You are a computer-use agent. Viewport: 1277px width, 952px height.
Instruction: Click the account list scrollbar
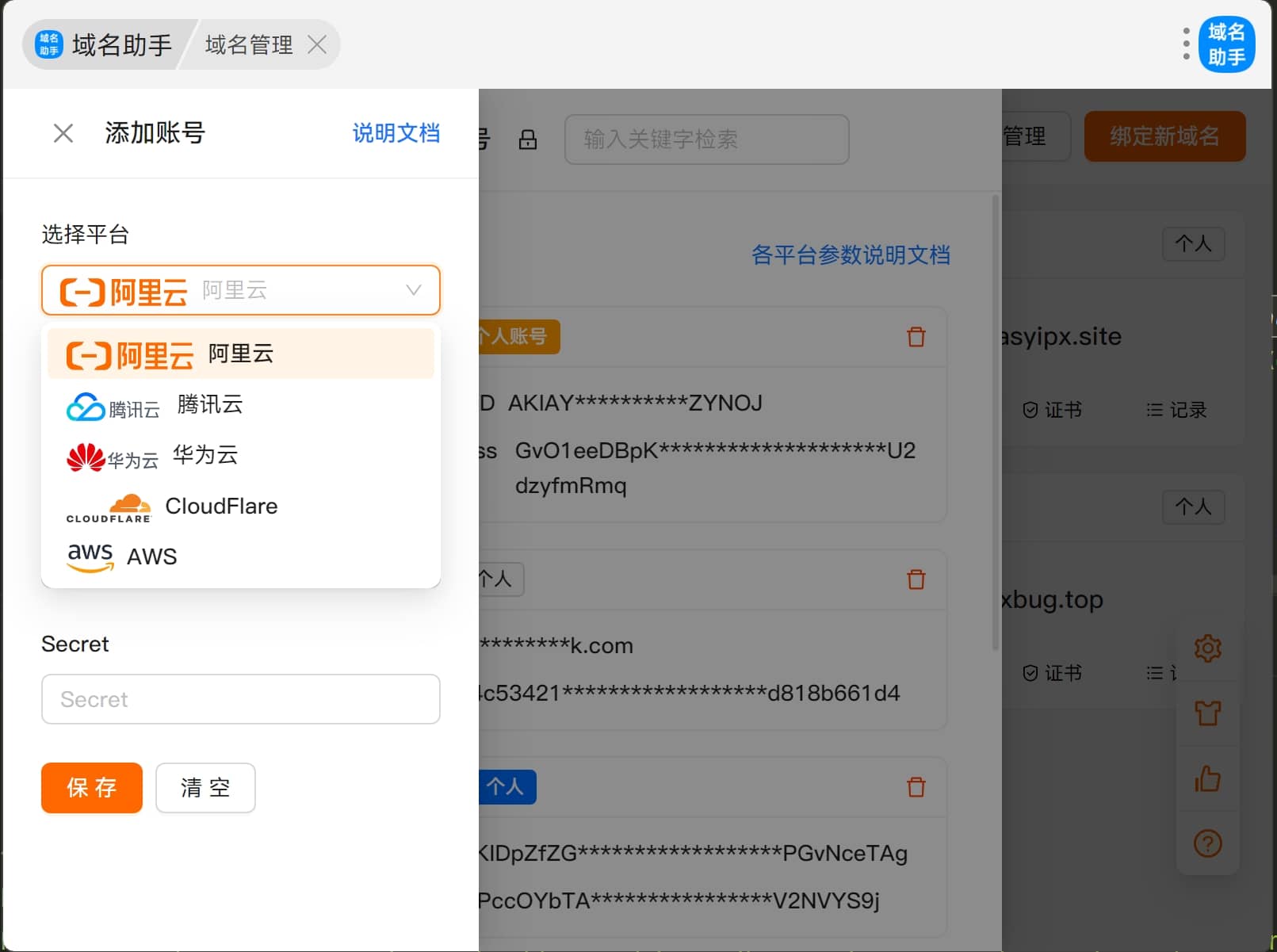tap(996, 424)
